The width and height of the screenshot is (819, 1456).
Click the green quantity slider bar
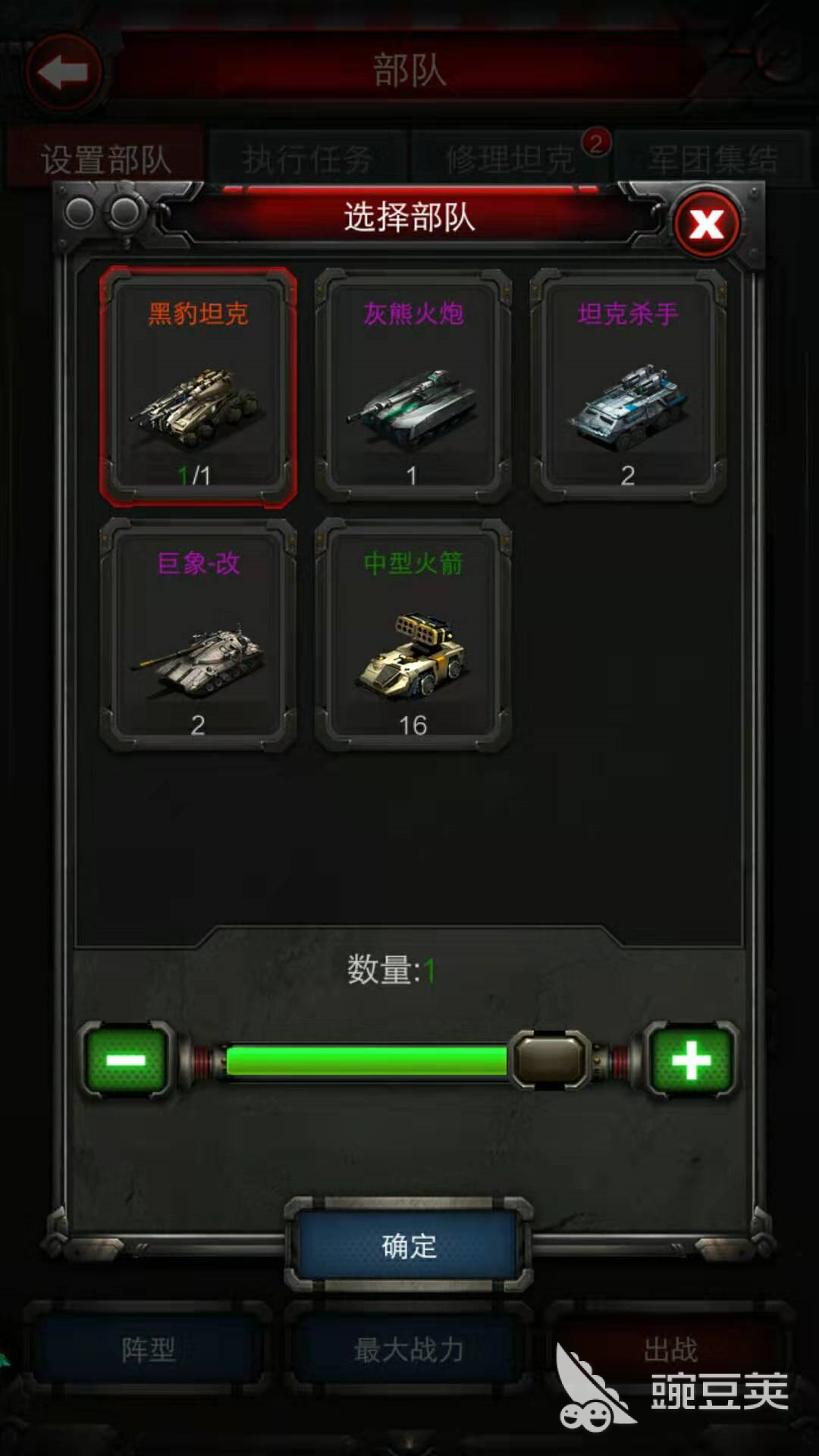click(366, 1060)
